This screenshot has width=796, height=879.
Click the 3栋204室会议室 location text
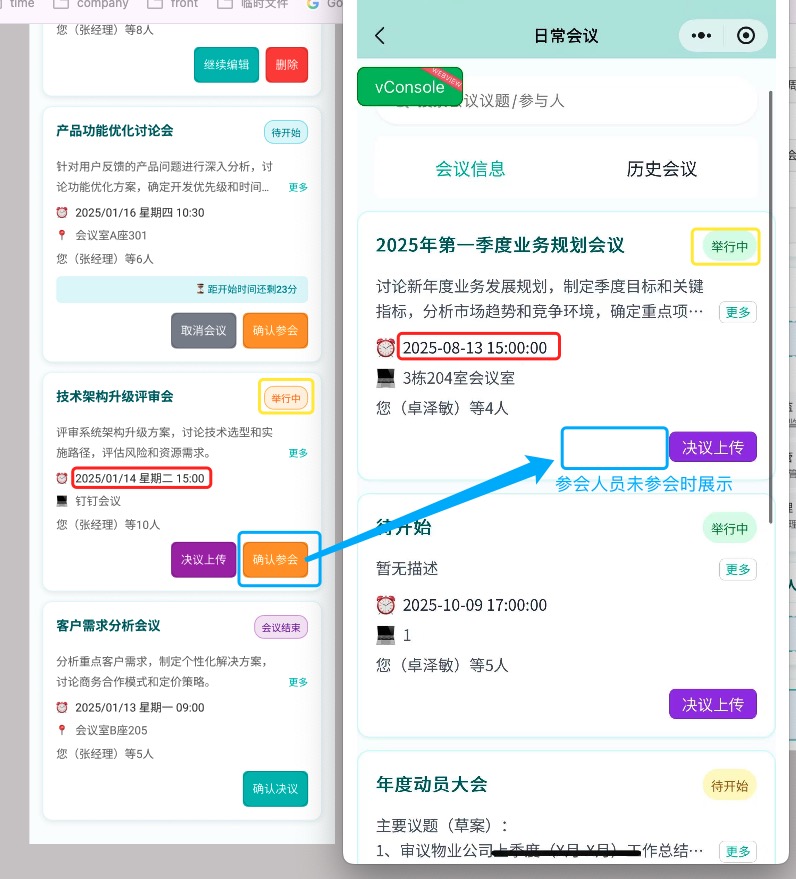[x=459, y=378]
